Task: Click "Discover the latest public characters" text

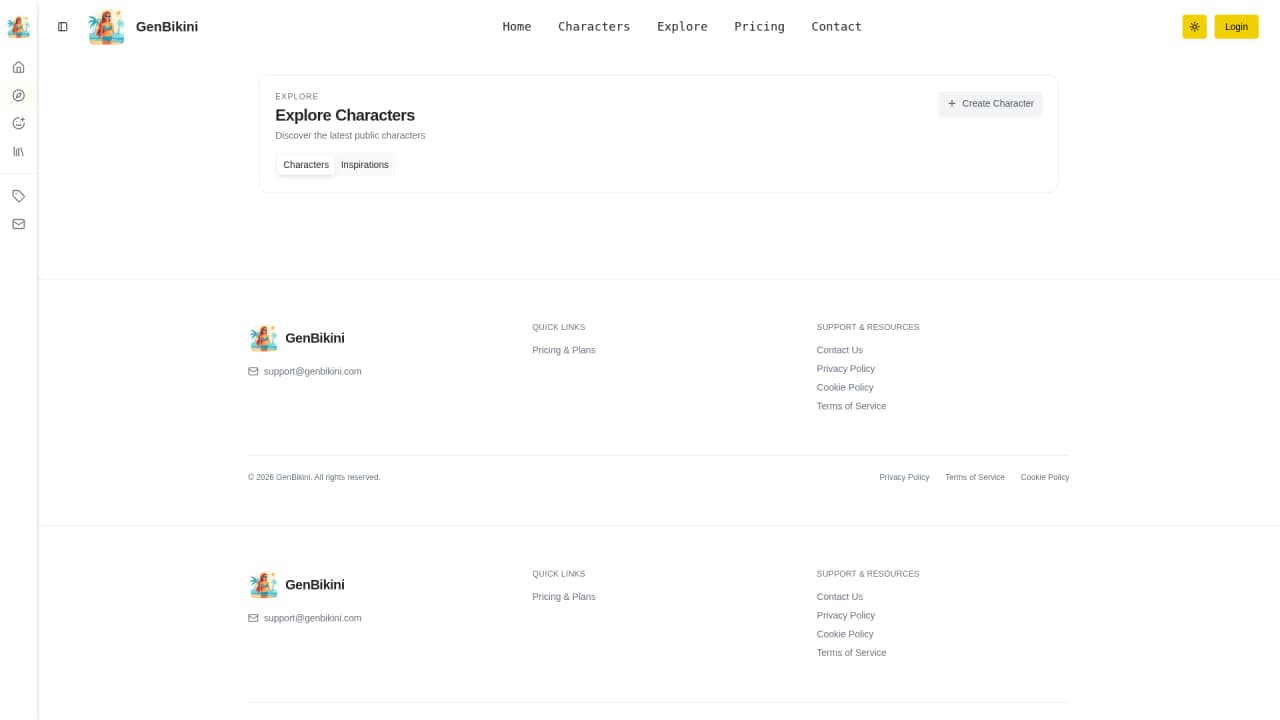Action: (x=350, y=135)
